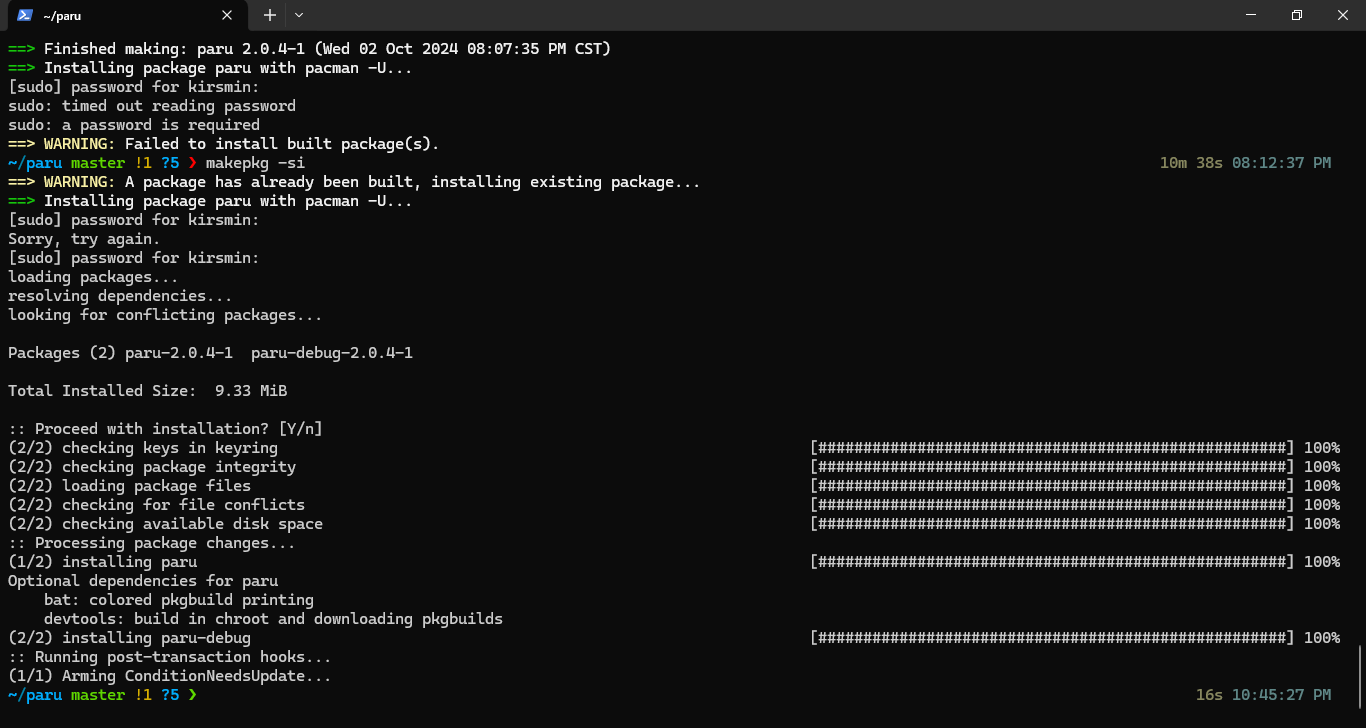Select the ~/paru terminal tab
This screenshot has height=728, width=1366.
click(x=120, y=15)
